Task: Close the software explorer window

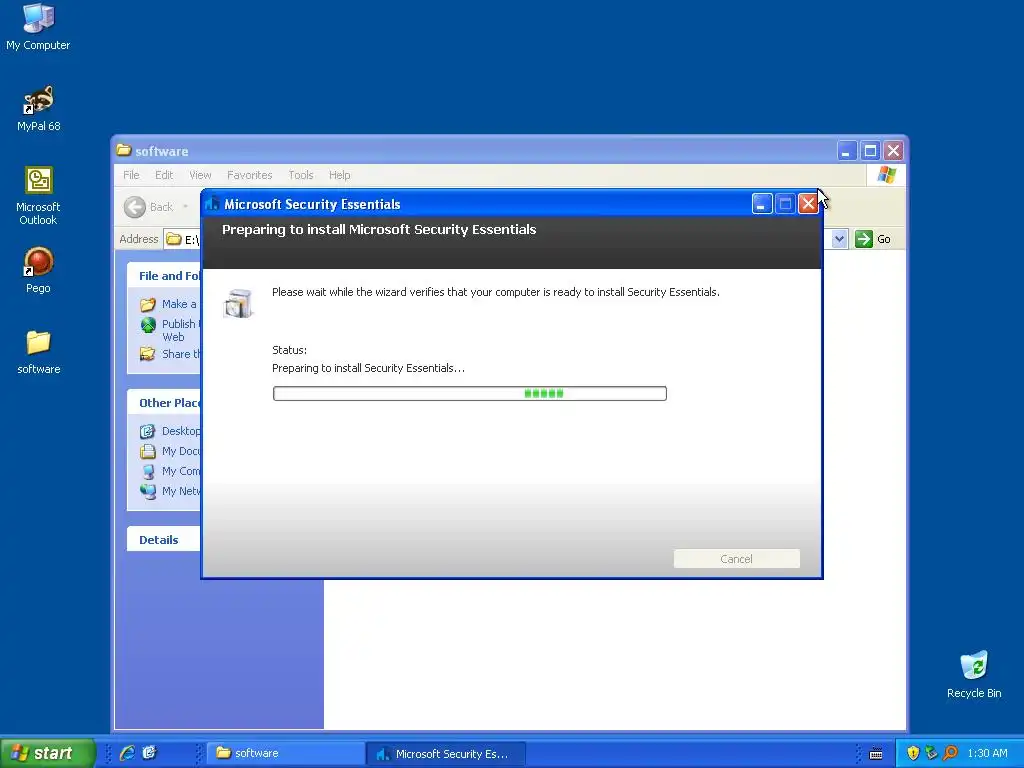Action: (x=893, y=152)
